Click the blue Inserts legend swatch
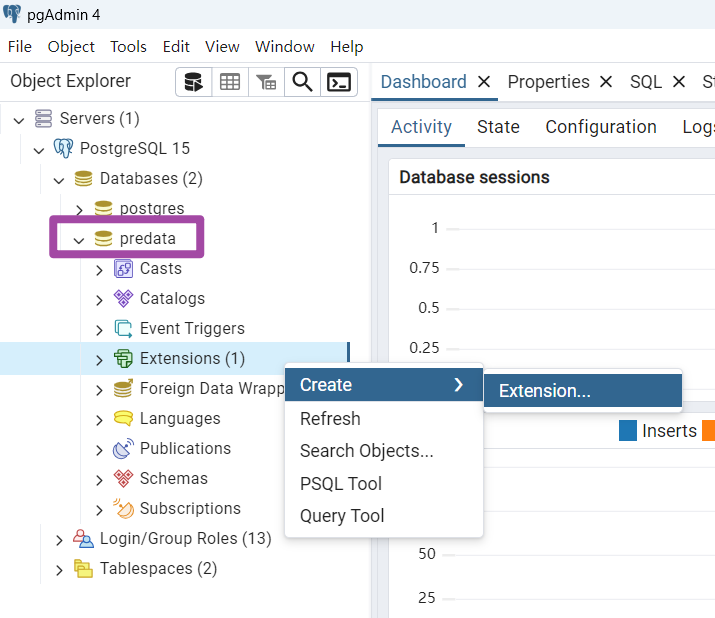 [627, 431]
